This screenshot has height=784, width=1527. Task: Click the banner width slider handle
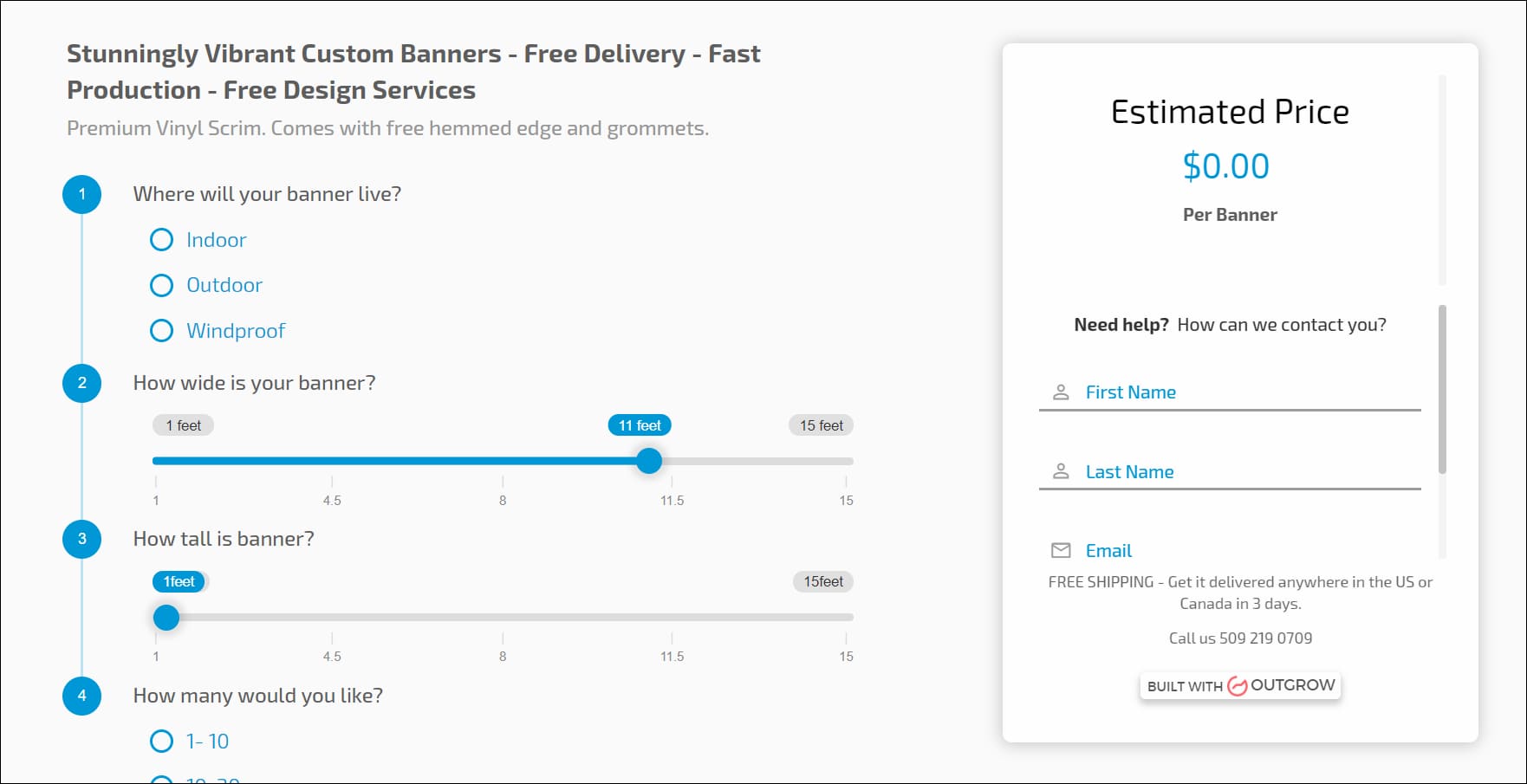coord(649,461)
